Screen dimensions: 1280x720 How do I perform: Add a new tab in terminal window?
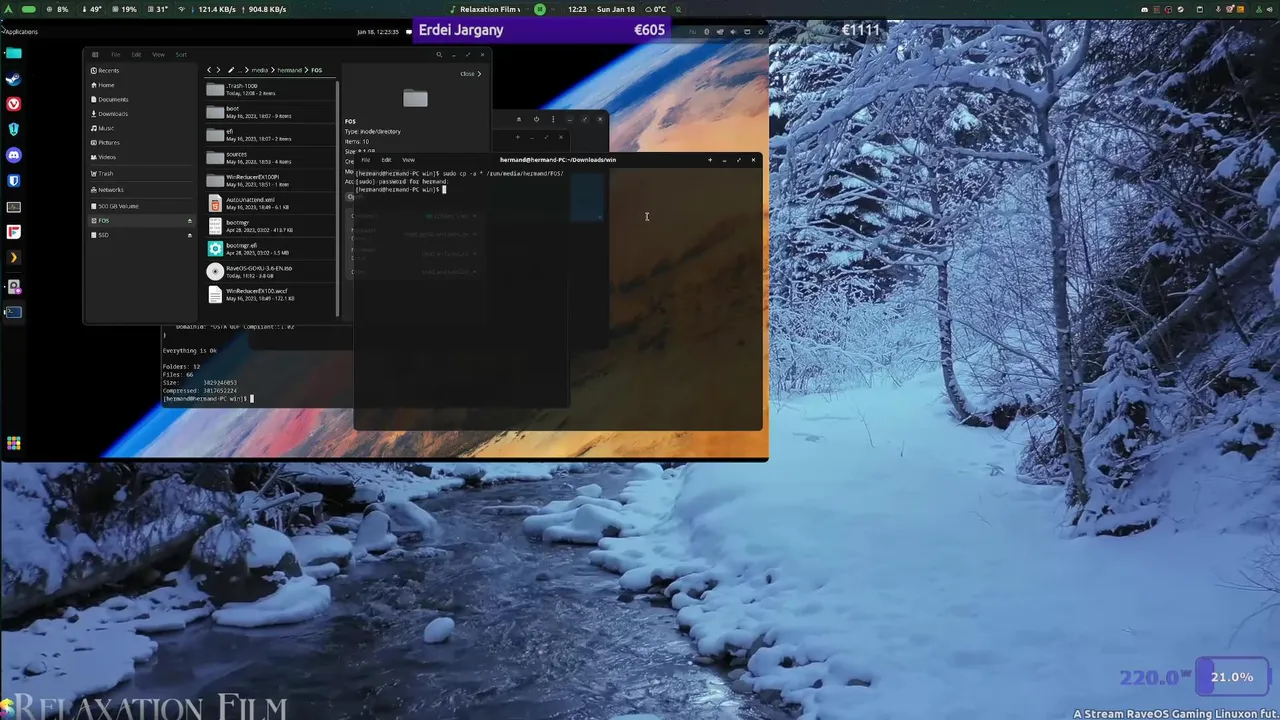710,160
